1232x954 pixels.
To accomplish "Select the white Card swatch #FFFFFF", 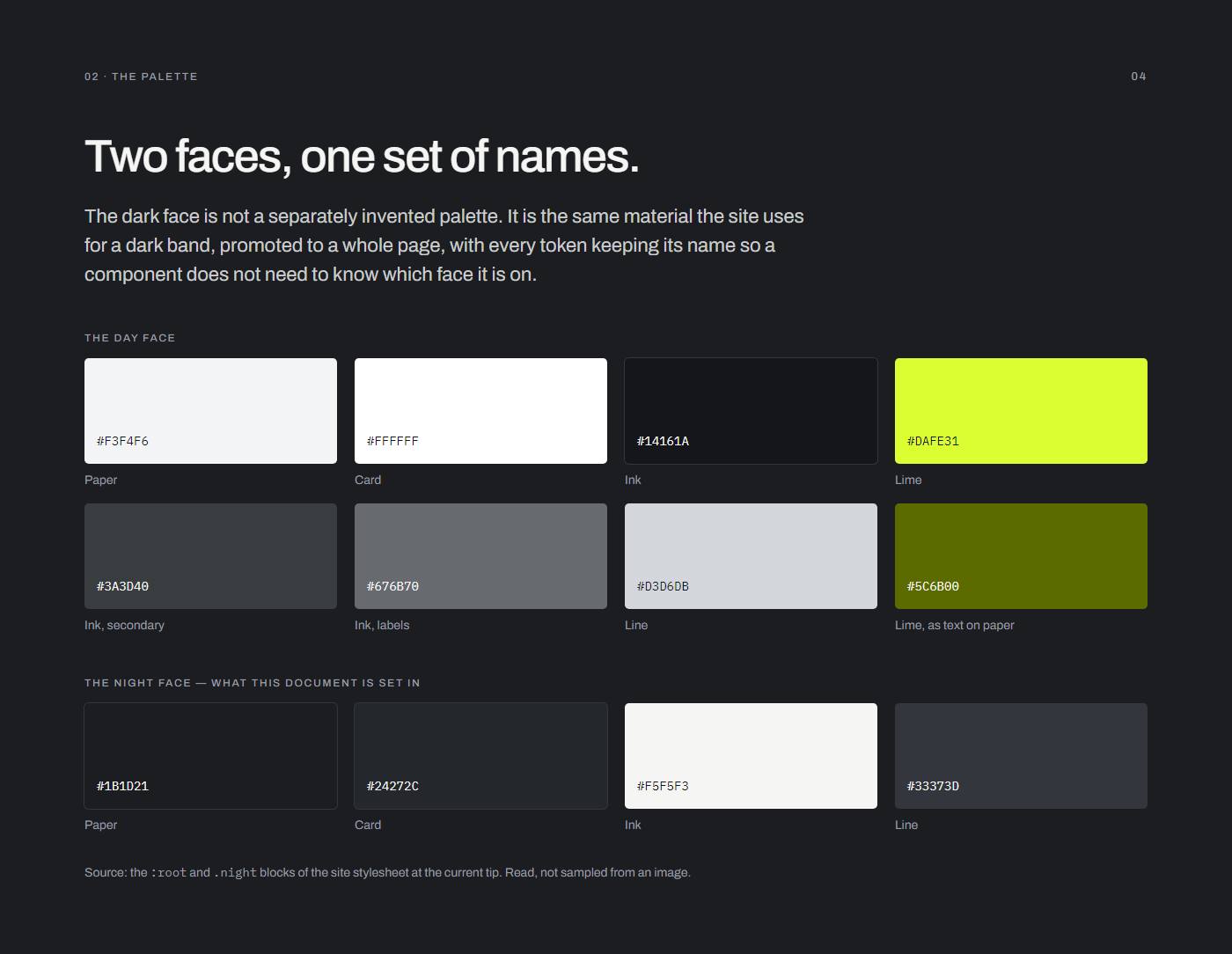I will coord(480,411).
